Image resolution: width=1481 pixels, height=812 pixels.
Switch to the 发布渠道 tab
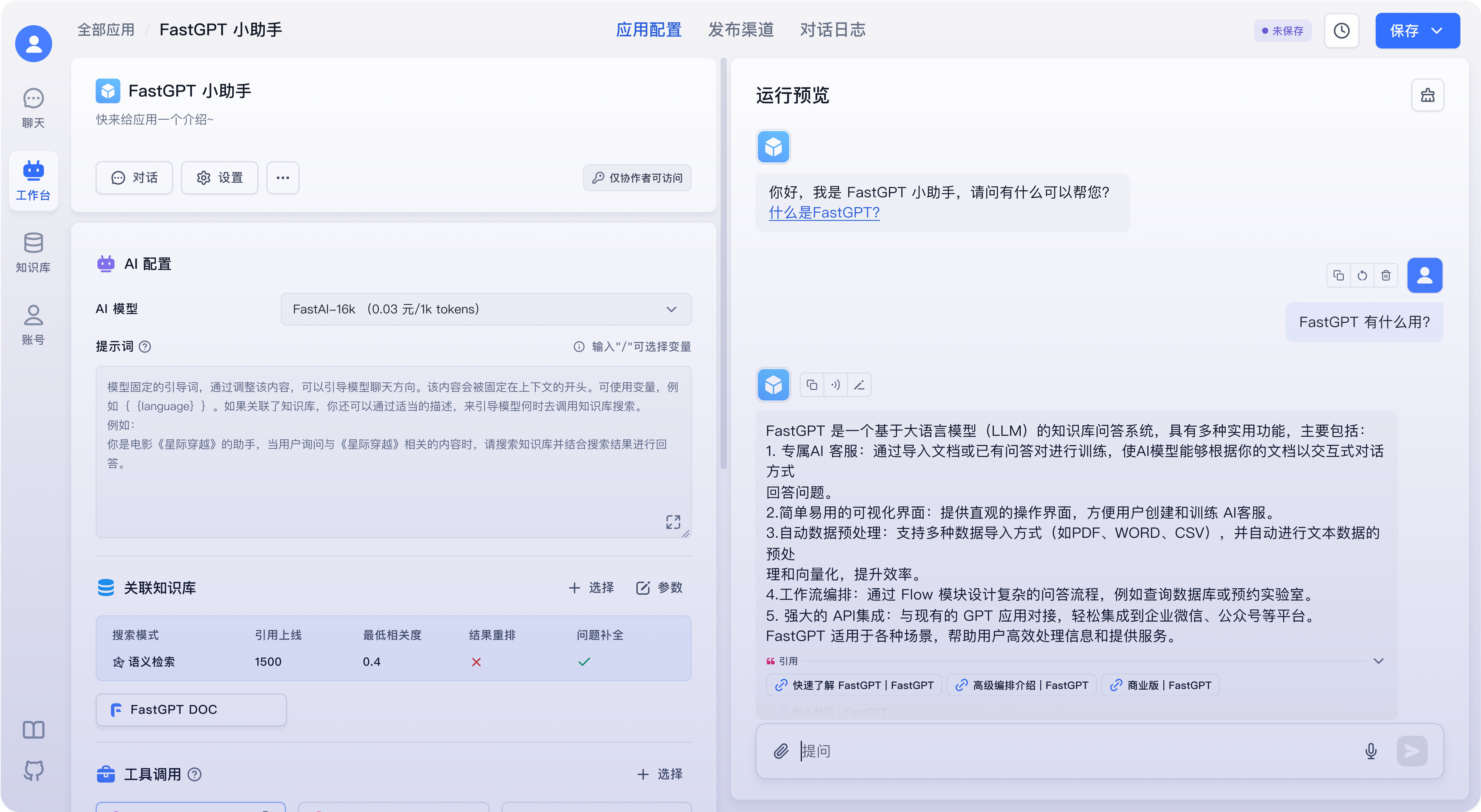741,30
